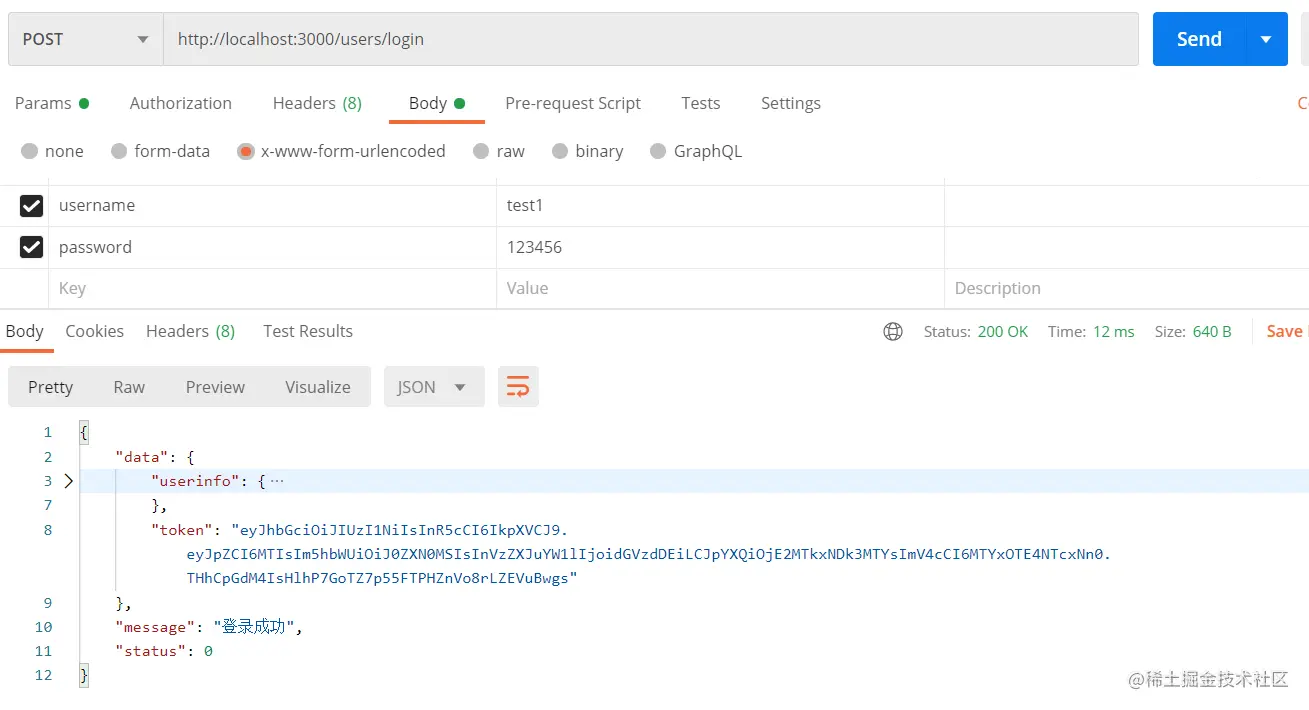Uncheck the username row checkbox
The height and width of the screenshot is (710, 1309).
coord(32,206)
